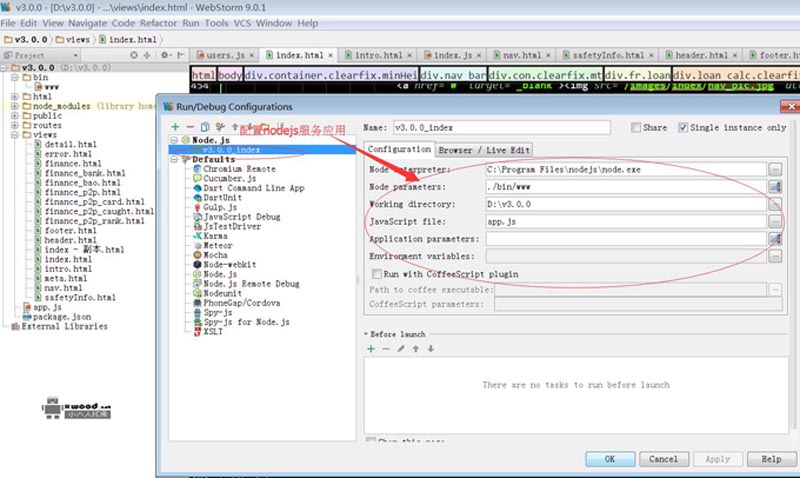Expand the node_modules folder
800x478 pixels.
14,106
